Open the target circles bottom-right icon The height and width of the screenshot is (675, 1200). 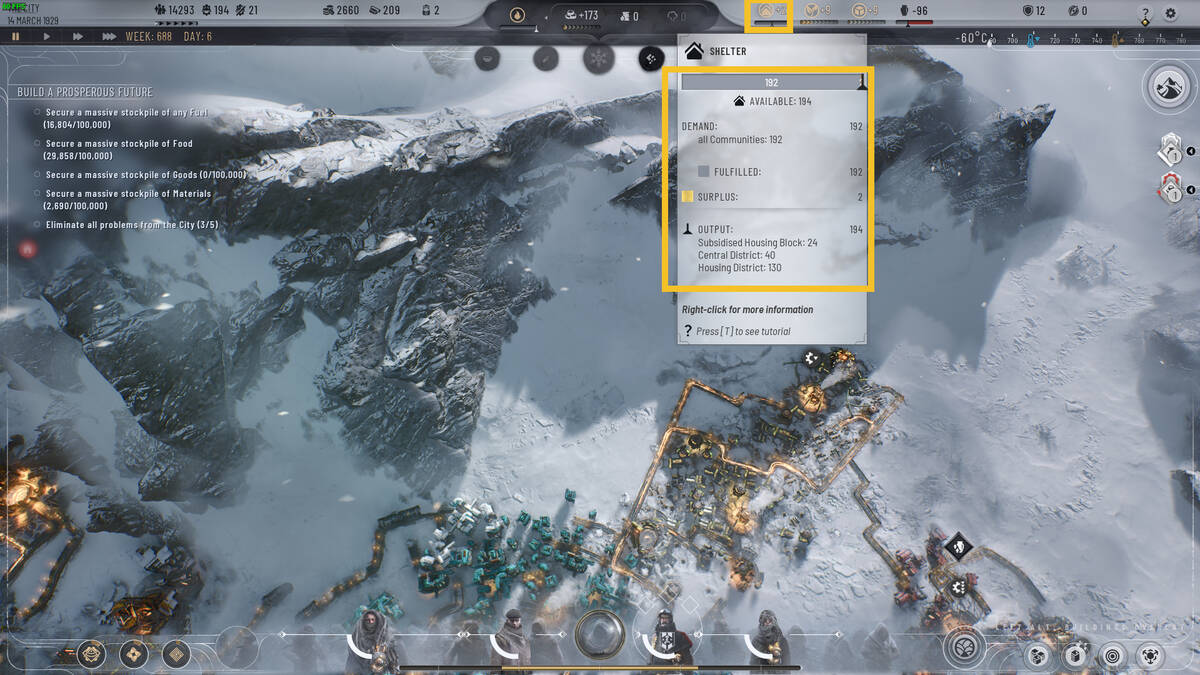[1111, 655]
